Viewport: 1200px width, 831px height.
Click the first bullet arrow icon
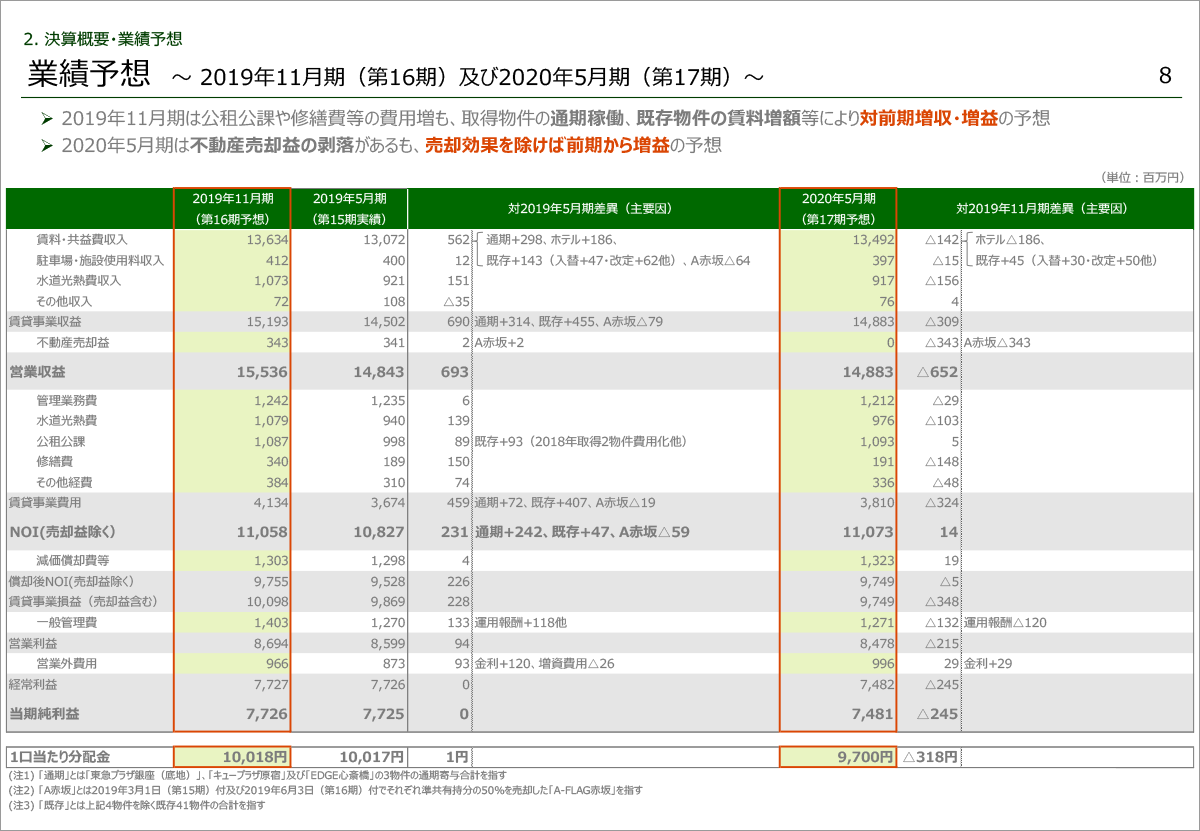(45, 119)
